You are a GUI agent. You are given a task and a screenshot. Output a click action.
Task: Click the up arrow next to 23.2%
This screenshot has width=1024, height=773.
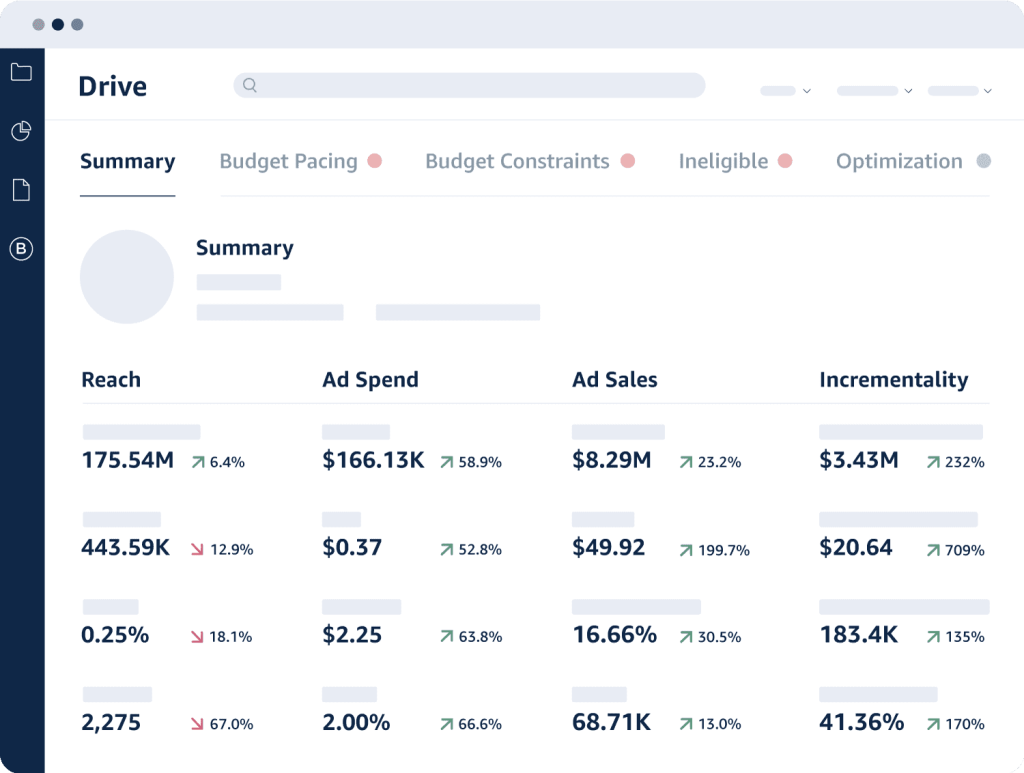click(x=686, y=462)
